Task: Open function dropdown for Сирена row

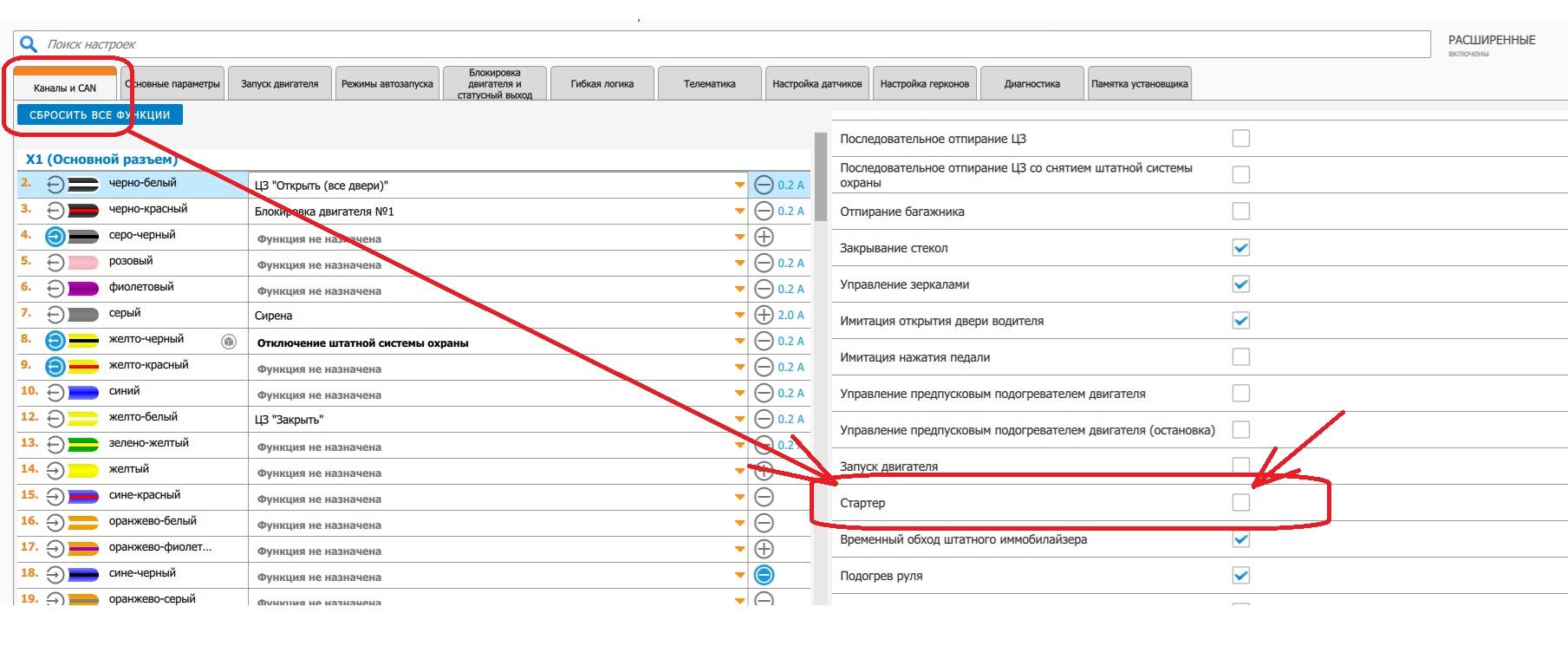Action: coord(739,316)
